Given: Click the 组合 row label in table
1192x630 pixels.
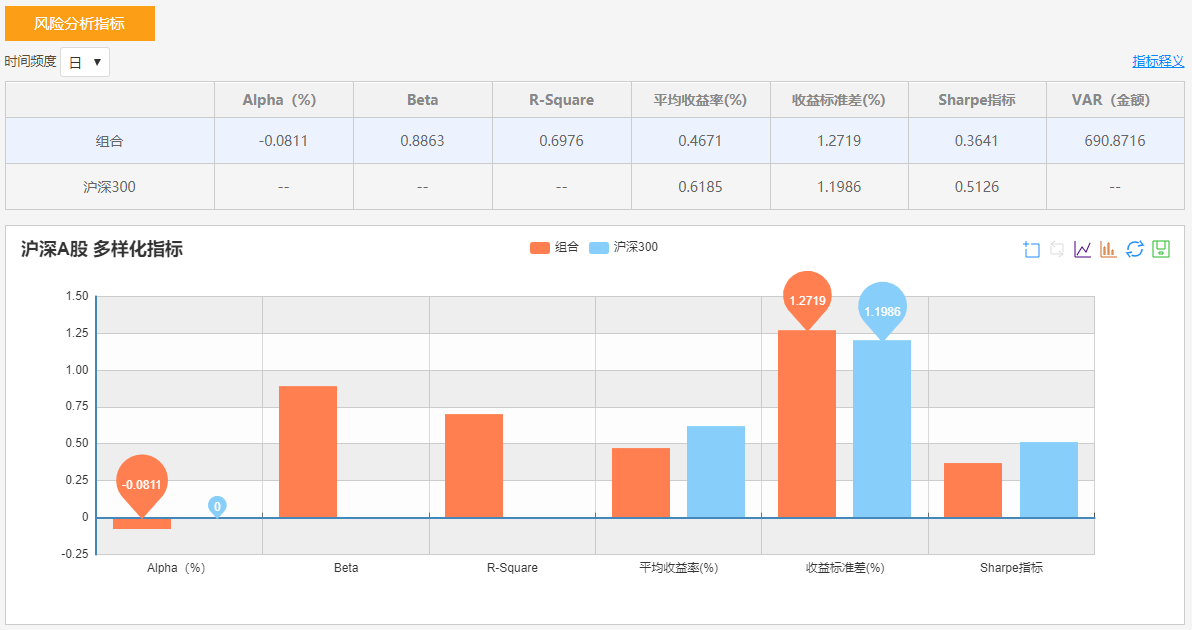Looking at the screenshot, I should point(110,141).
